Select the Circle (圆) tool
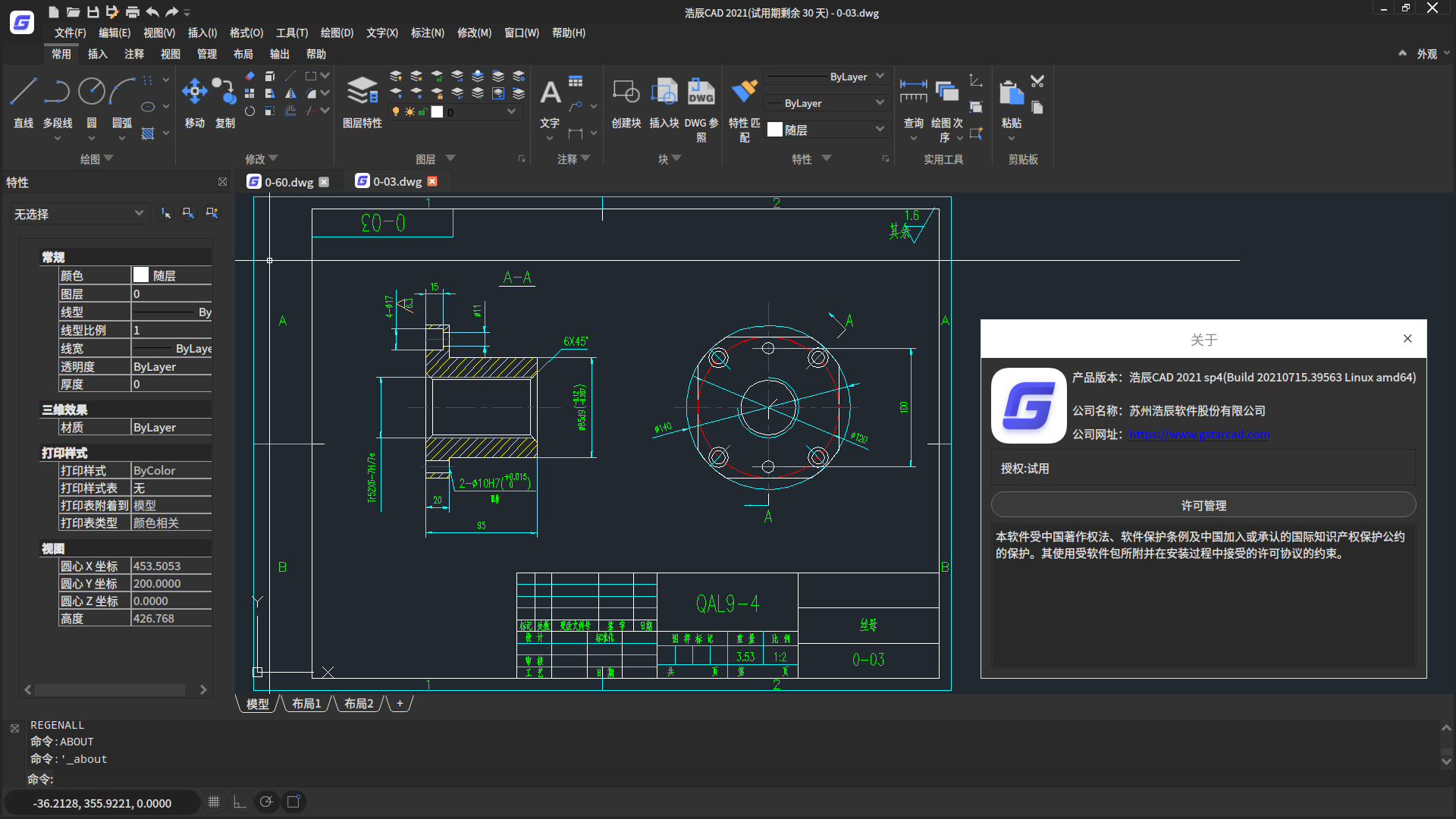Image resolution: width=1456 pixels, height=819 pixels. tap(92, 93)
